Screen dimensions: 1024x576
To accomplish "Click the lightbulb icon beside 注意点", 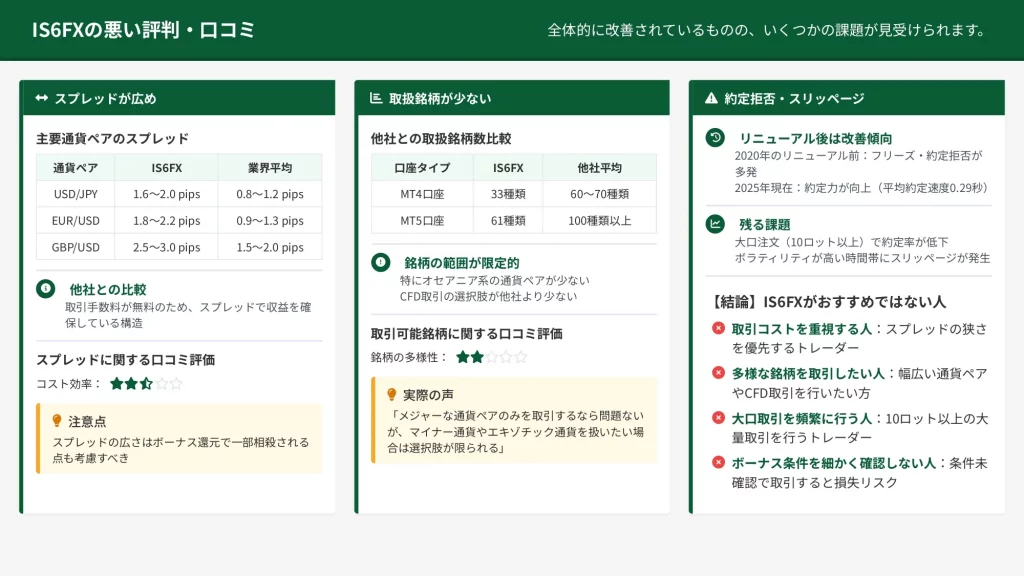I will (57, 421).
